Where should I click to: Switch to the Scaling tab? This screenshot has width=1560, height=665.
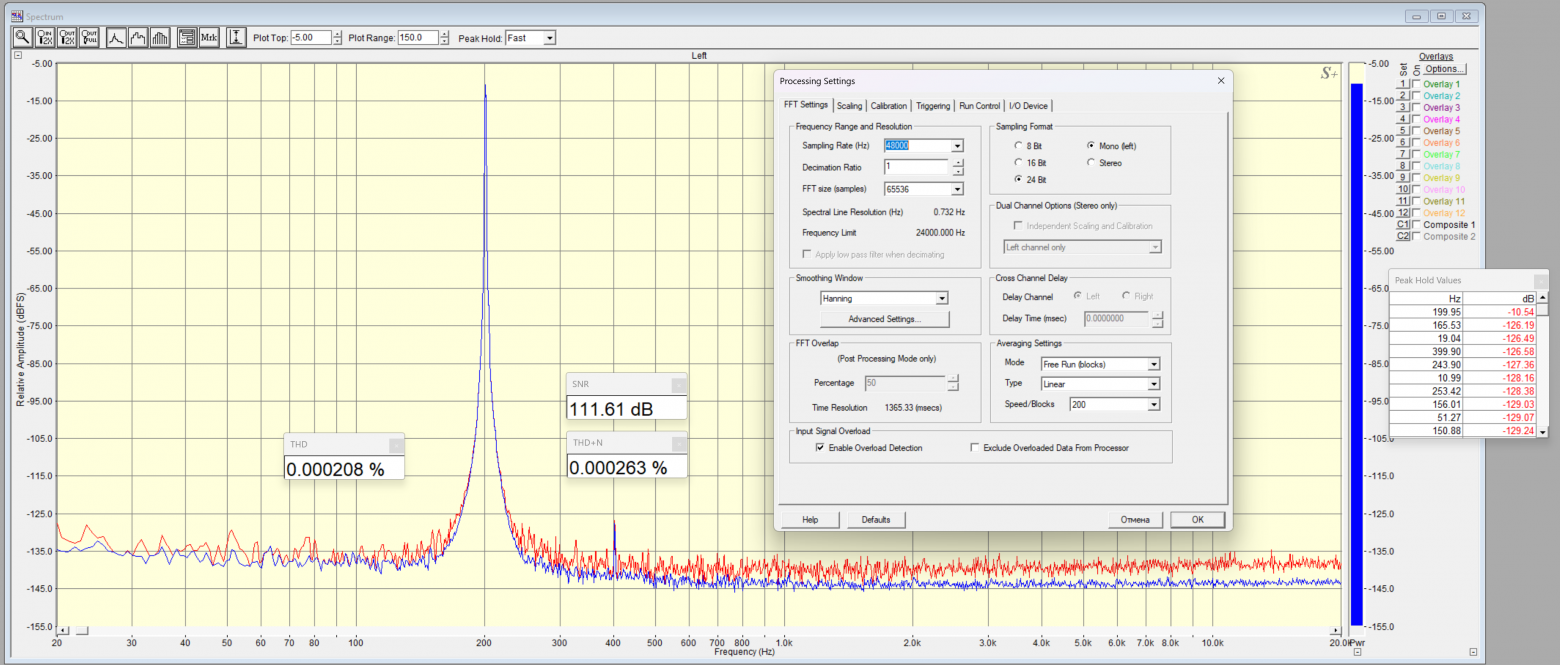pos(849,105)
